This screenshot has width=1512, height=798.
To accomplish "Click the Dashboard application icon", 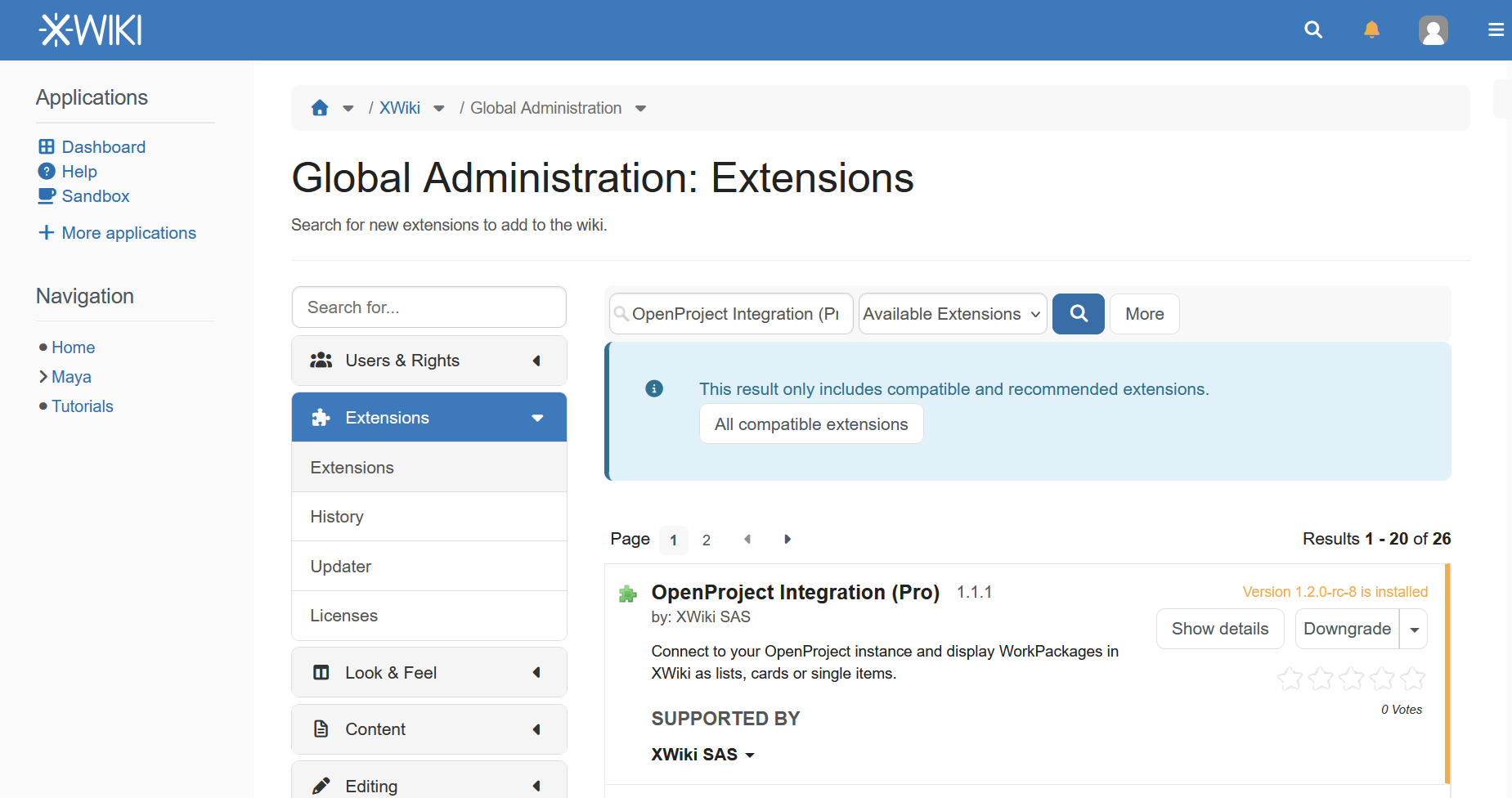I will (x=47, y=147).
